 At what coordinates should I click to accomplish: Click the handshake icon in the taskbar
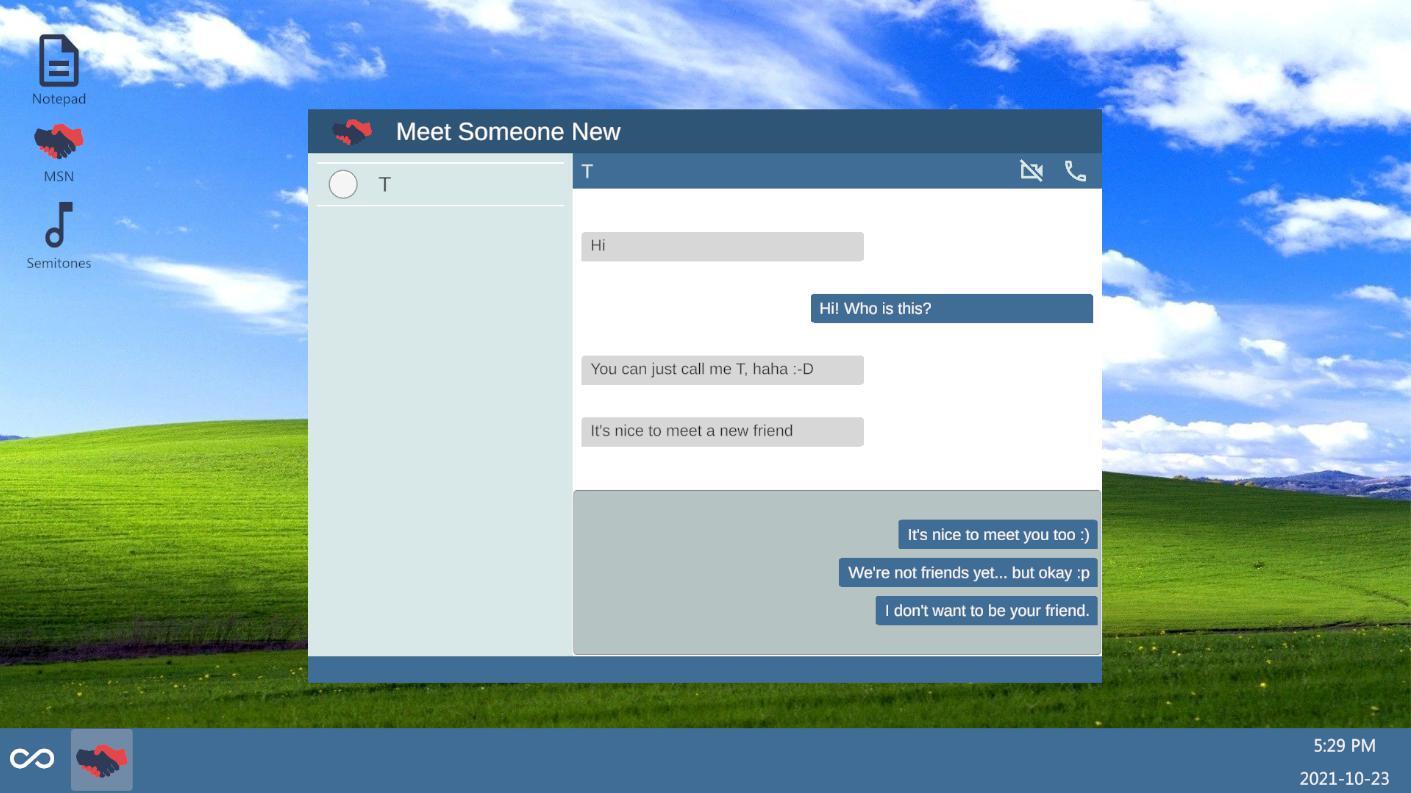[x=102, y=760]
